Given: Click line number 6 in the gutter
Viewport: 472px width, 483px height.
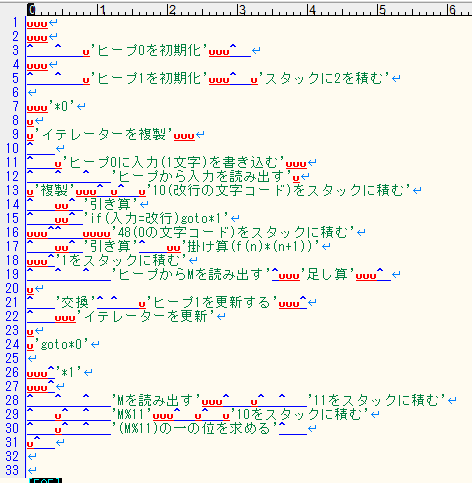Looking at the screenshot, I should [x=15, y=93].
